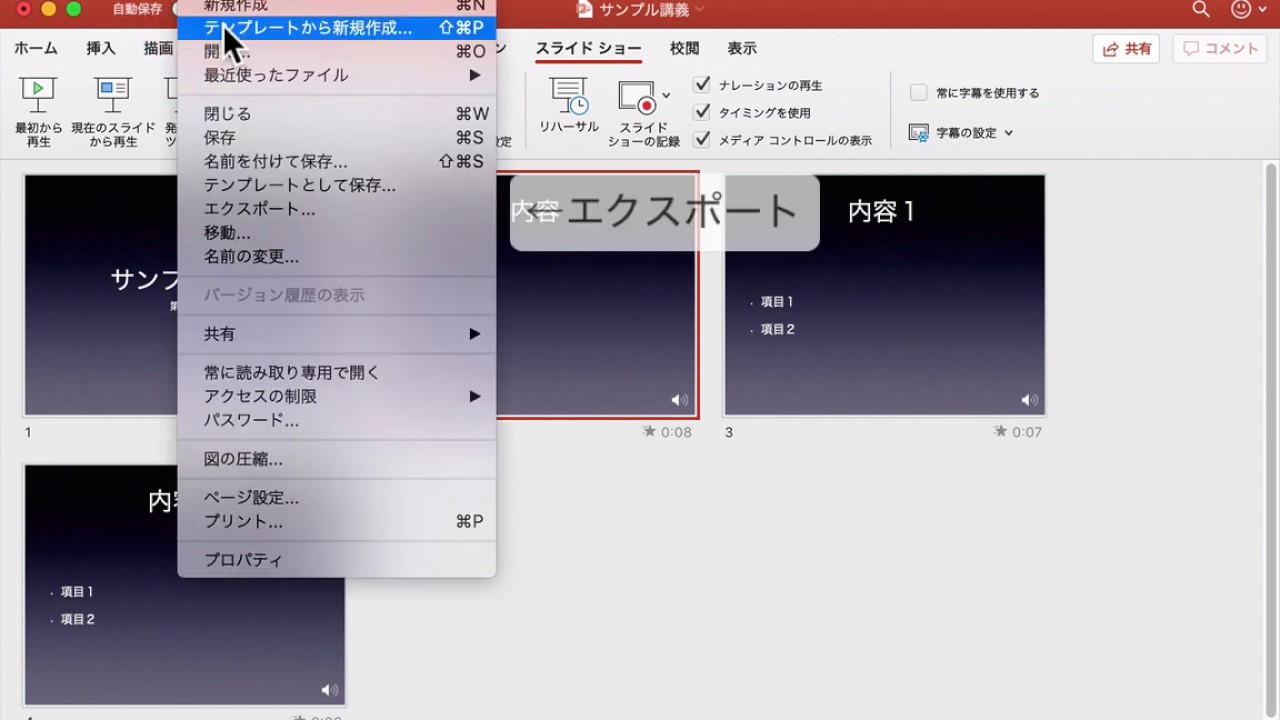Image resolution: width=1280 pixels, height=720 pixels.
Task: Choose プリント menu item
Action: tap(336, 522)
